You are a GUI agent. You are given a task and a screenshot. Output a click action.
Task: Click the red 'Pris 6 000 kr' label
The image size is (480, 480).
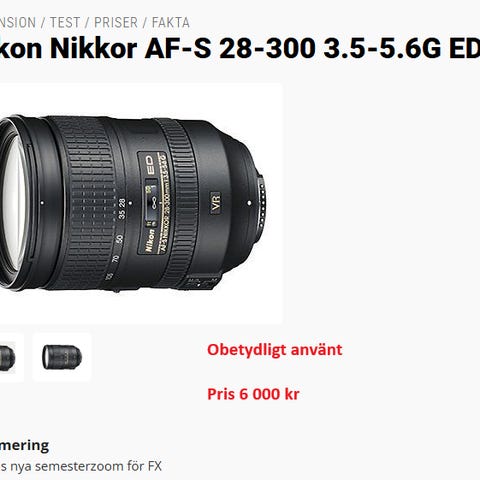(253, 394)
